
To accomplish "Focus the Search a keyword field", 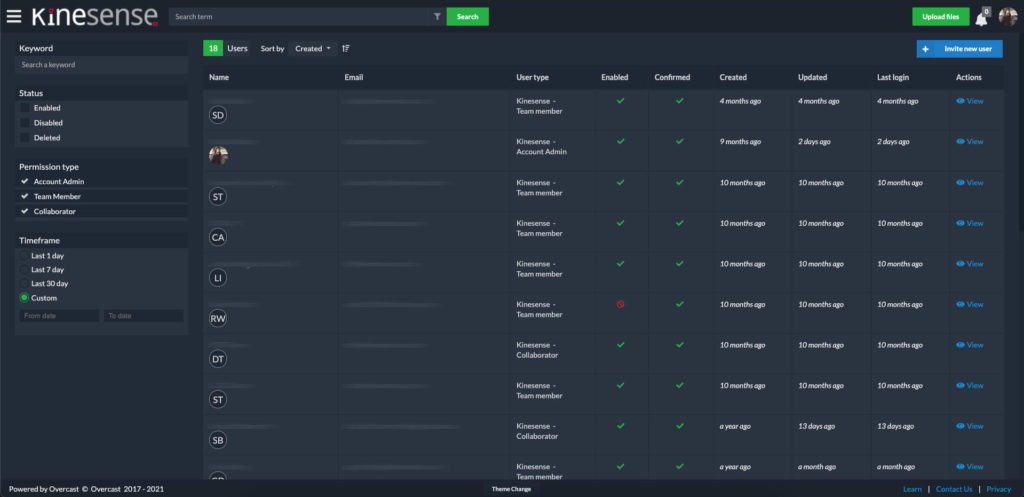I will point(101,65).
